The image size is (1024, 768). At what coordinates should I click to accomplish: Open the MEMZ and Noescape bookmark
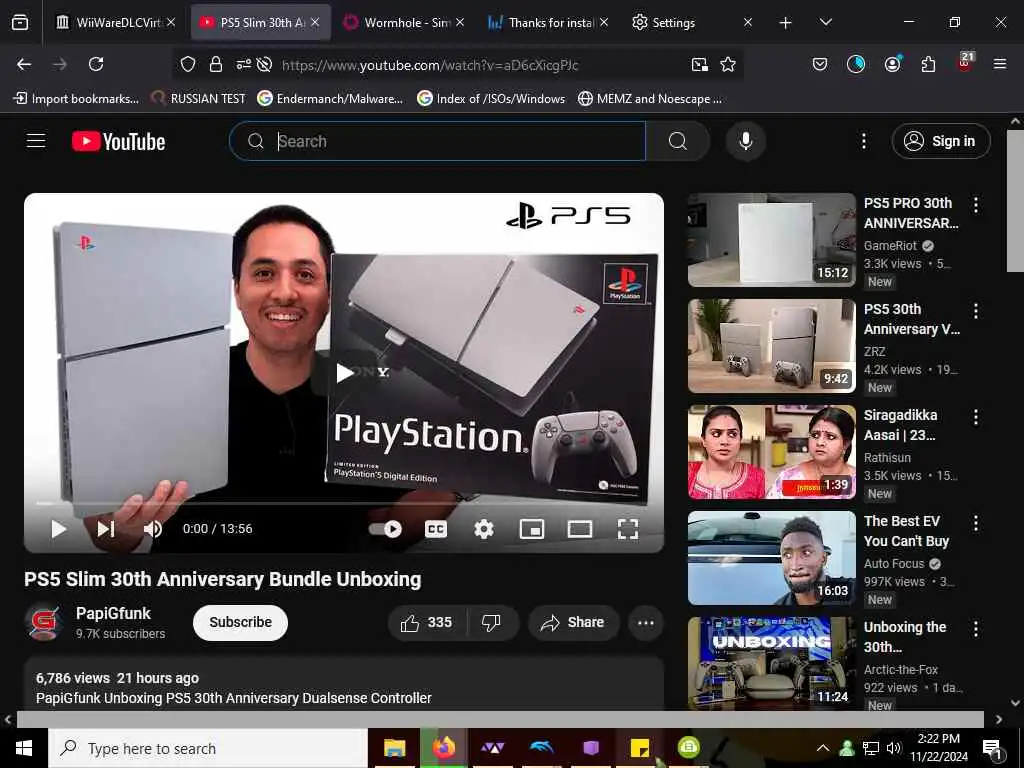click(x=650, y=99)
